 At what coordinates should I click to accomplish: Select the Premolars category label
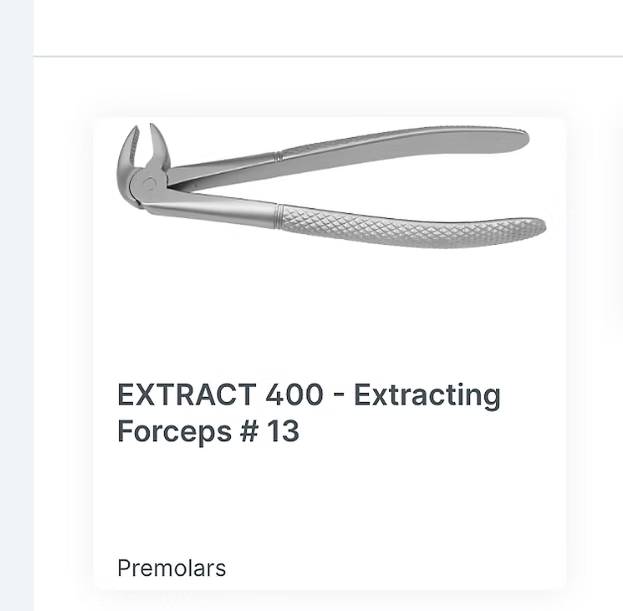pos(171,569)
